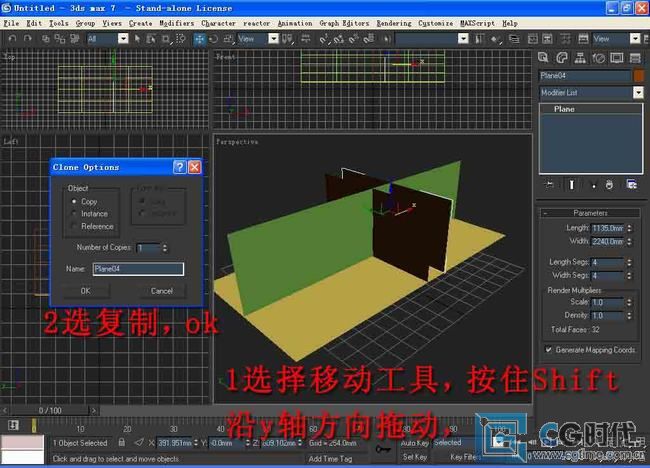
Task: Click Cancel in Clone Options dialog
Action: point(162,291)
